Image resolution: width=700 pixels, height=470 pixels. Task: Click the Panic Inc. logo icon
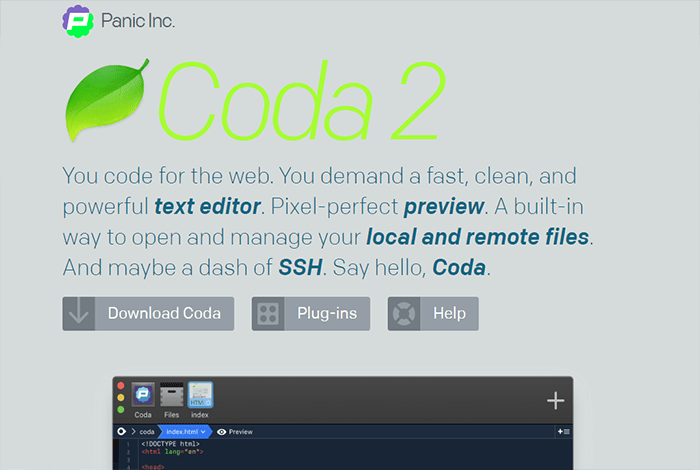tap(78, 20)
